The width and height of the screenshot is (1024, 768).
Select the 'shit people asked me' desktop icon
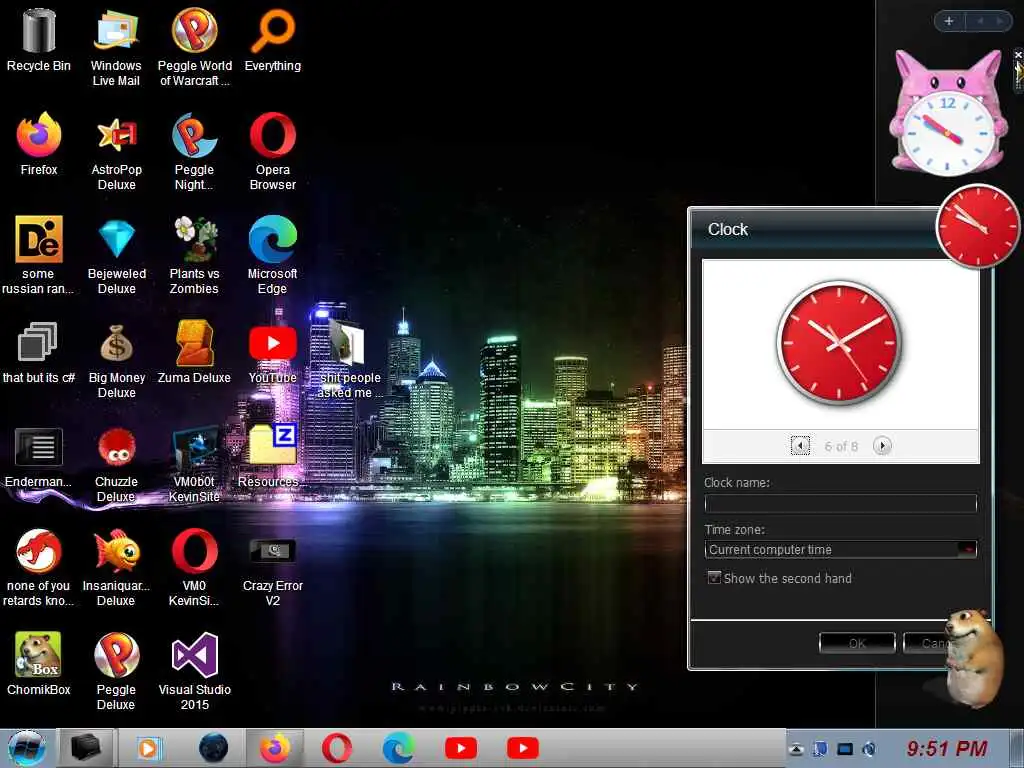click(350, 359)
